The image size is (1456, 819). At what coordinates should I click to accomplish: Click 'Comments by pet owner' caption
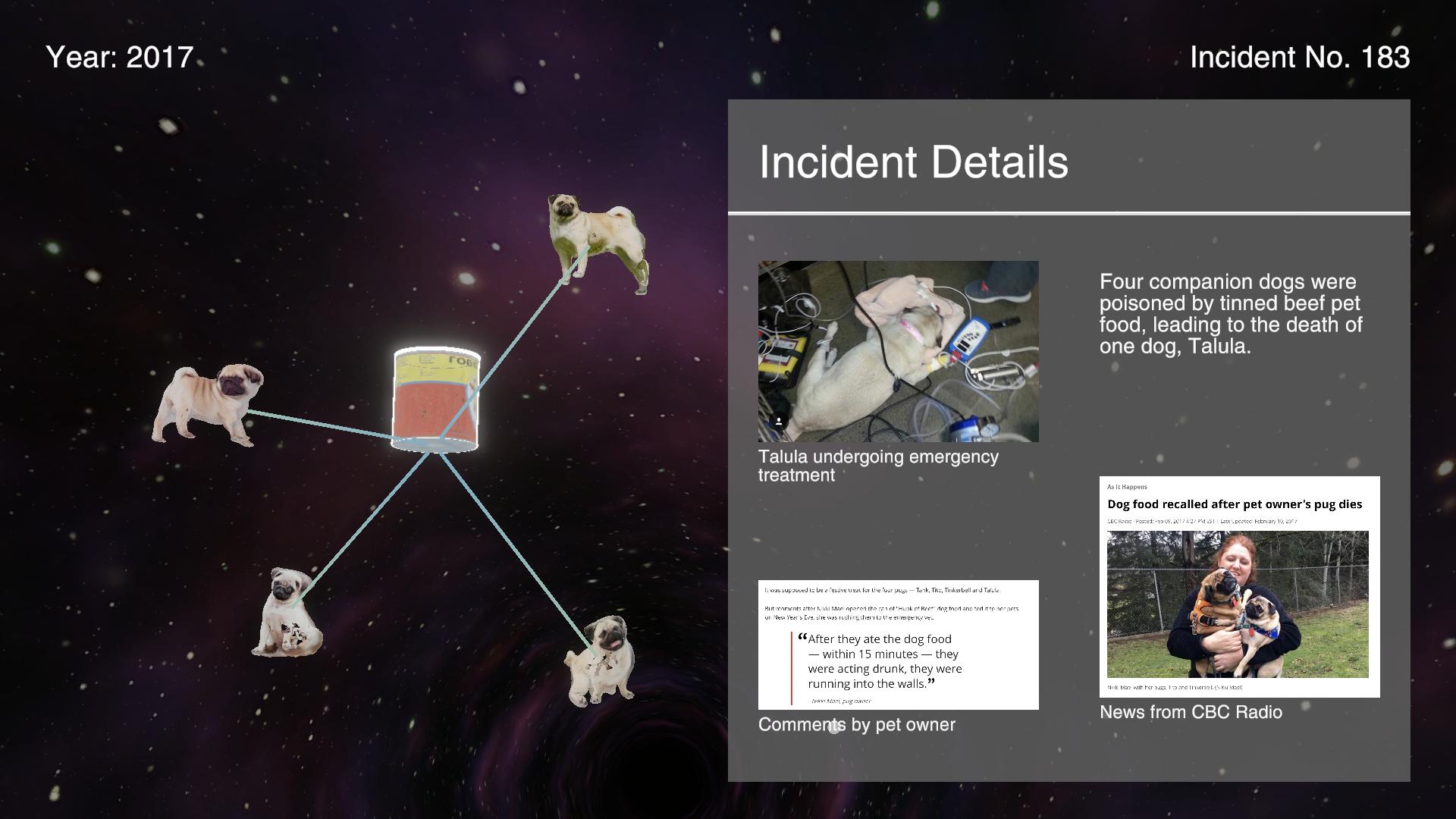[x=856, y=724]
